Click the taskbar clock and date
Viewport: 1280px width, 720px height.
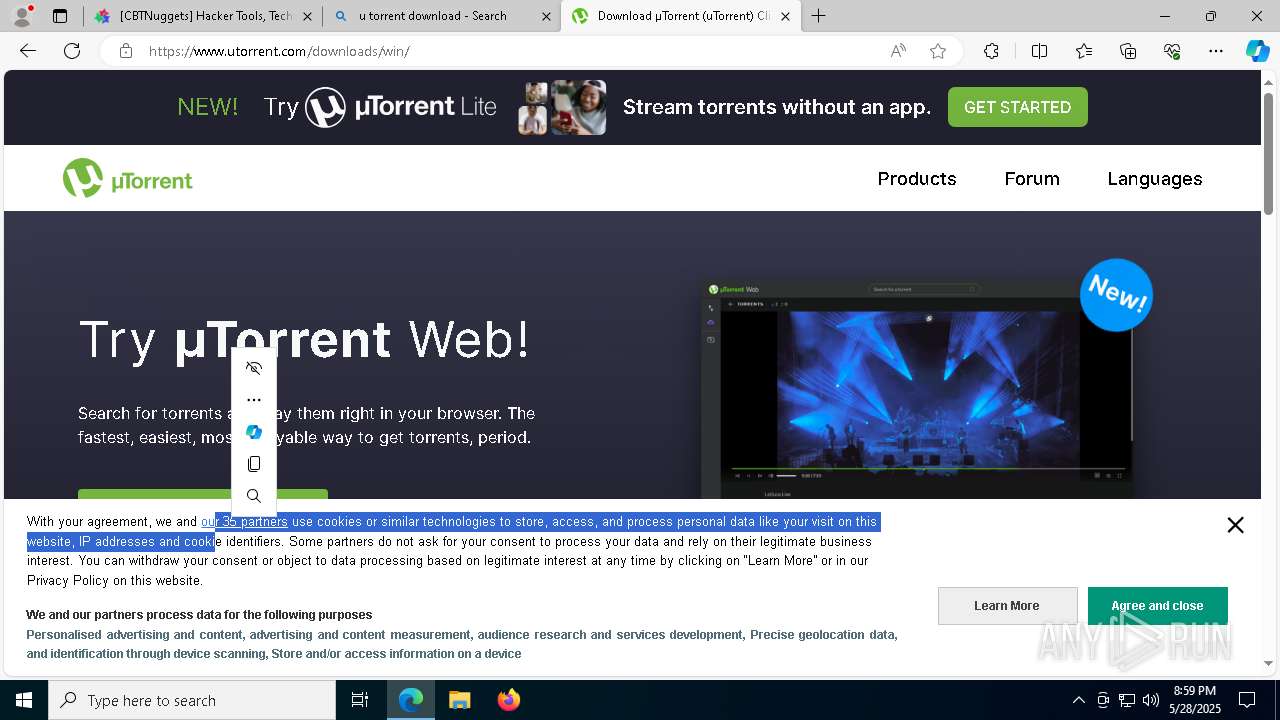click(x=1195, y=700)
